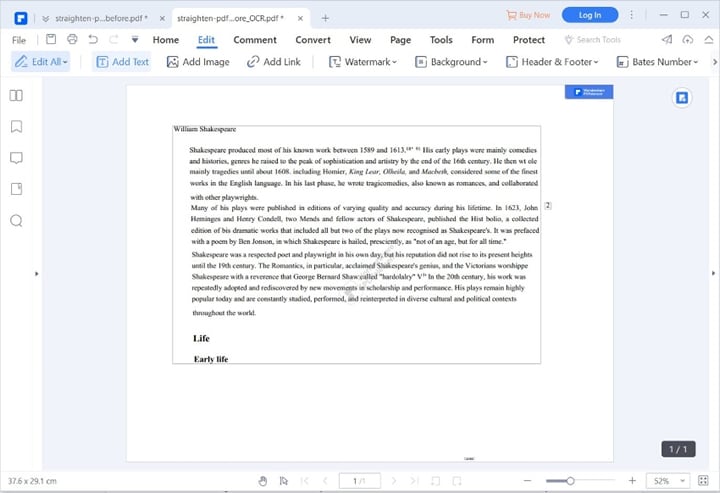This screenshot has width=720, height=493.
Task: Select the Edit ribbon tab
Action: click(x=206, y=40)
